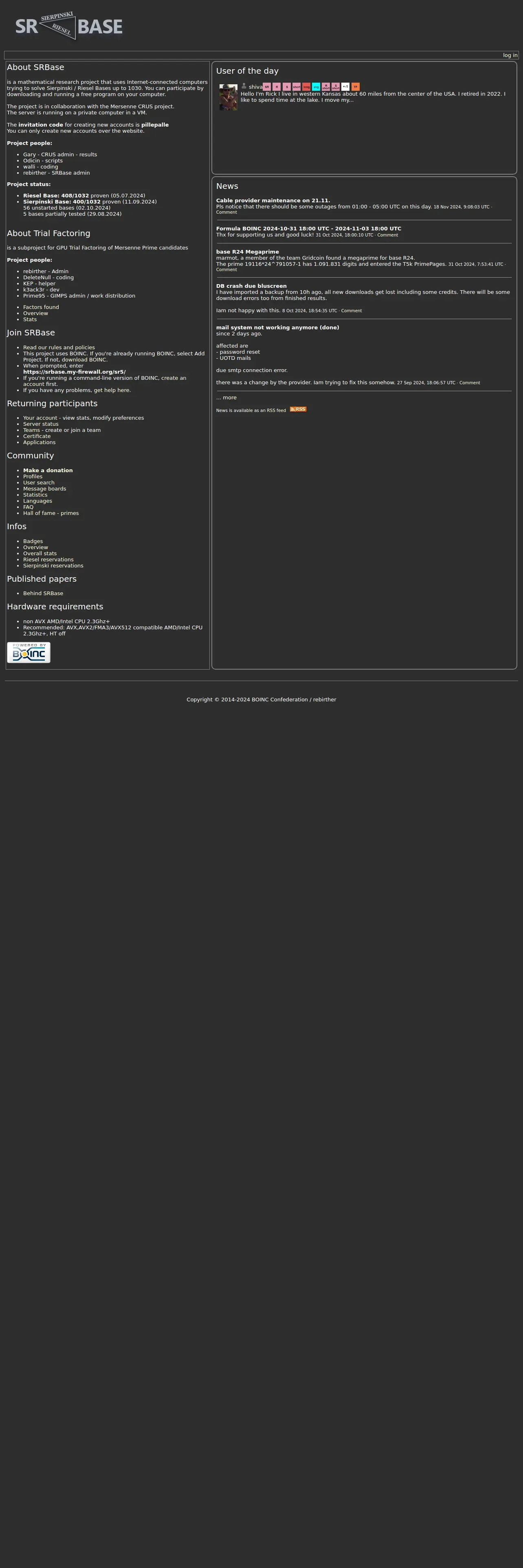Image resolution: width=523 pixels, height=1568 pixels.
Task: Click 'Make a donation'
Action: (x=48, y=471)
